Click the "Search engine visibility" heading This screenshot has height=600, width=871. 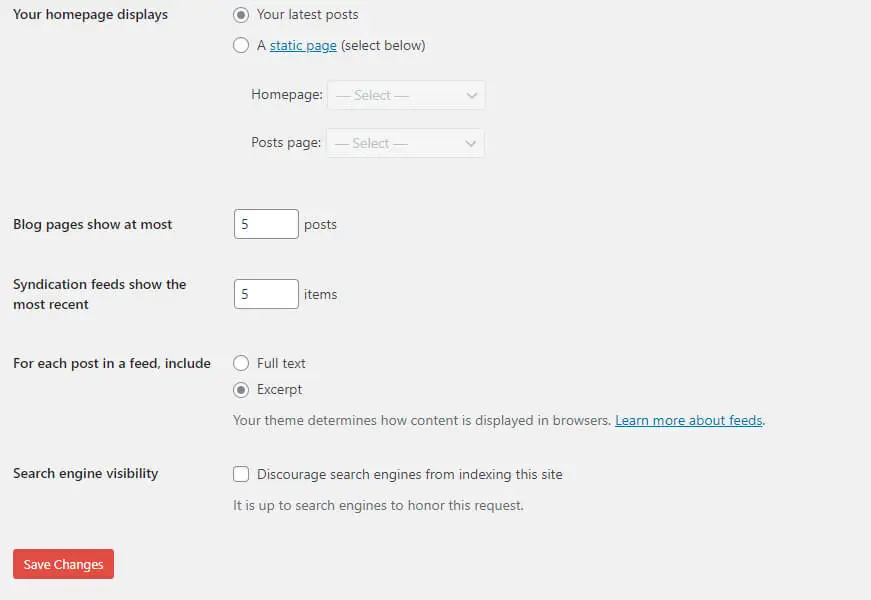tap(86, 473)
